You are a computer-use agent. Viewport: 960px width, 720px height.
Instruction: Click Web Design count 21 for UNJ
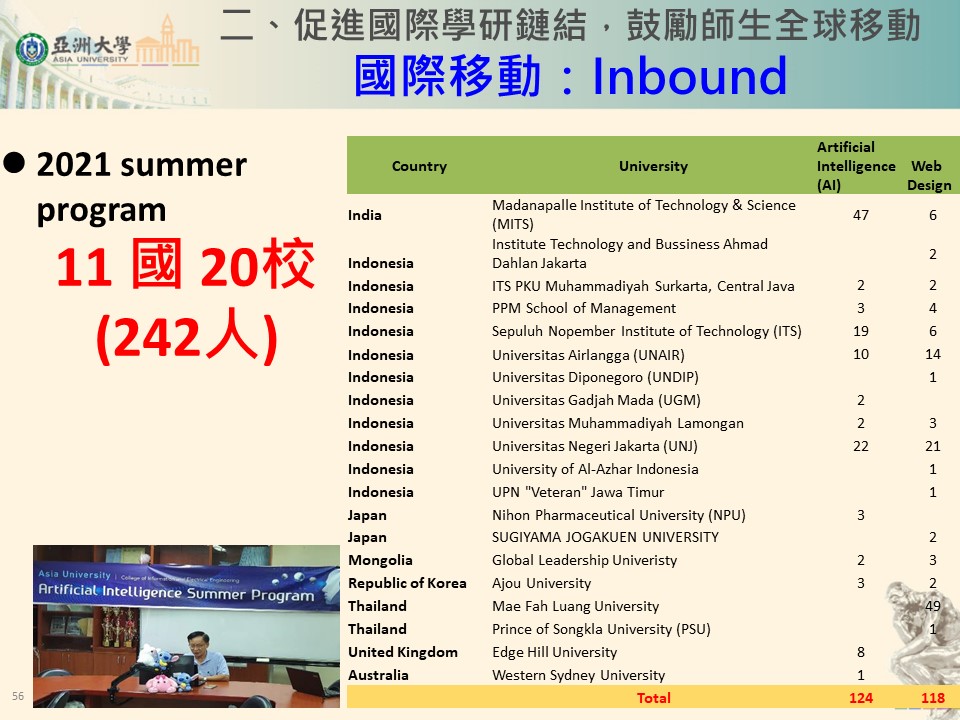[x=932, y=446]
